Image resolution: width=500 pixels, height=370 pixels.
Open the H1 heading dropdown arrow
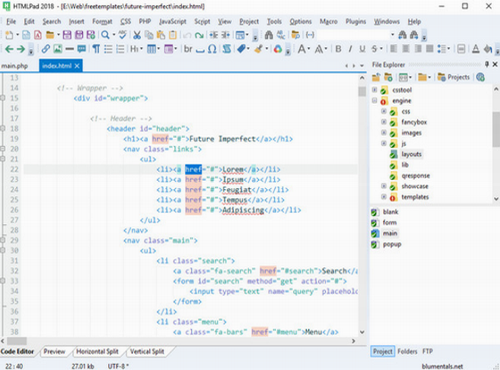click(x=141, y=49)
